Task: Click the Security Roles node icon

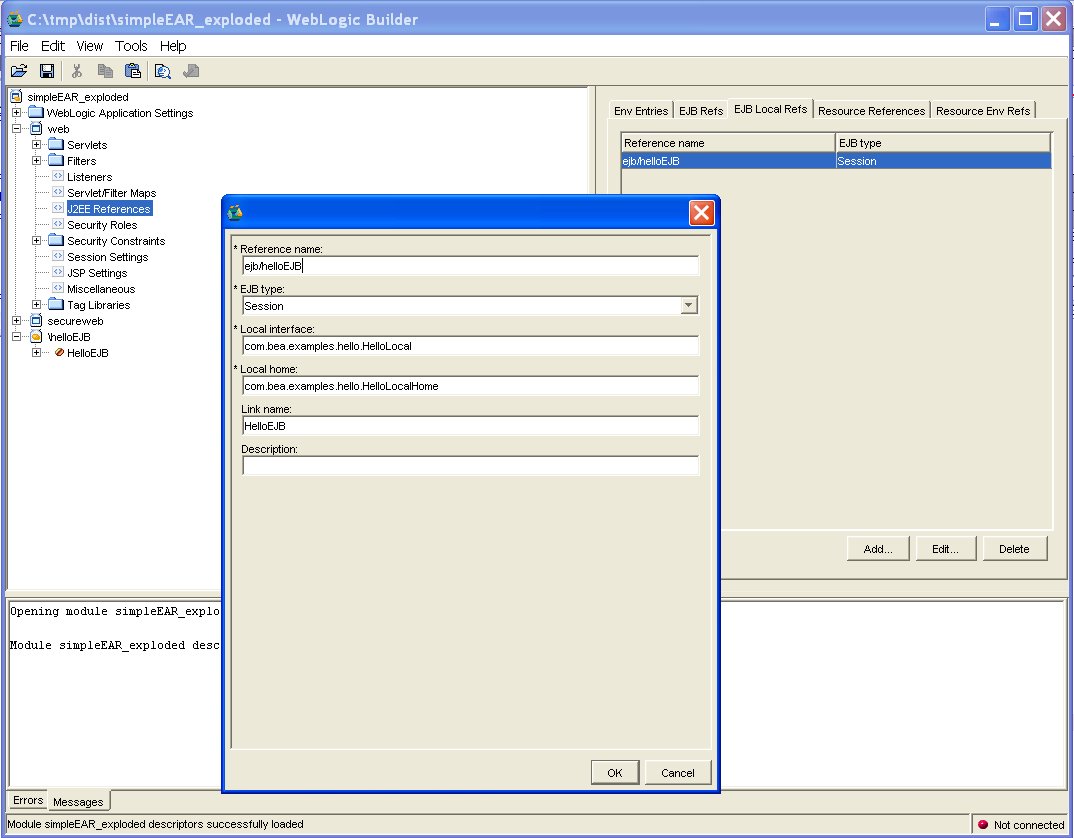Action: [58, 224]
